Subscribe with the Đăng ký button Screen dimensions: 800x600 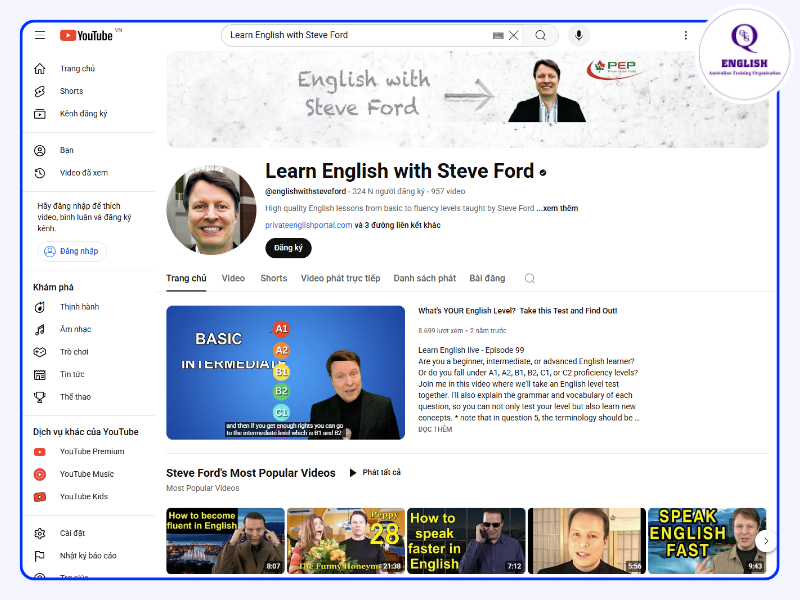pos(288,248)
